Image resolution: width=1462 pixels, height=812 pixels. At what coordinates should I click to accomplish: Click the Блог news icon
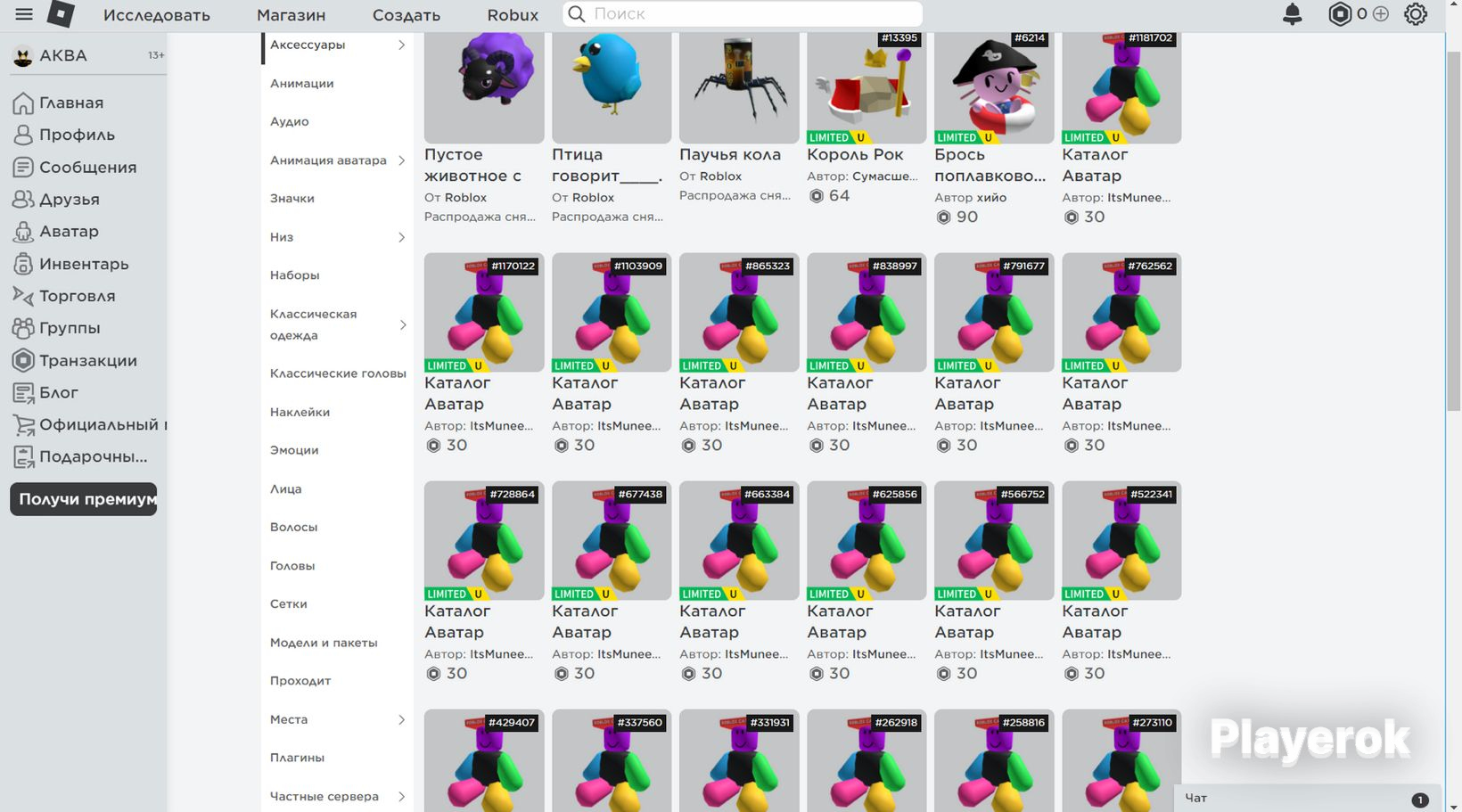(x=23, y=392)
